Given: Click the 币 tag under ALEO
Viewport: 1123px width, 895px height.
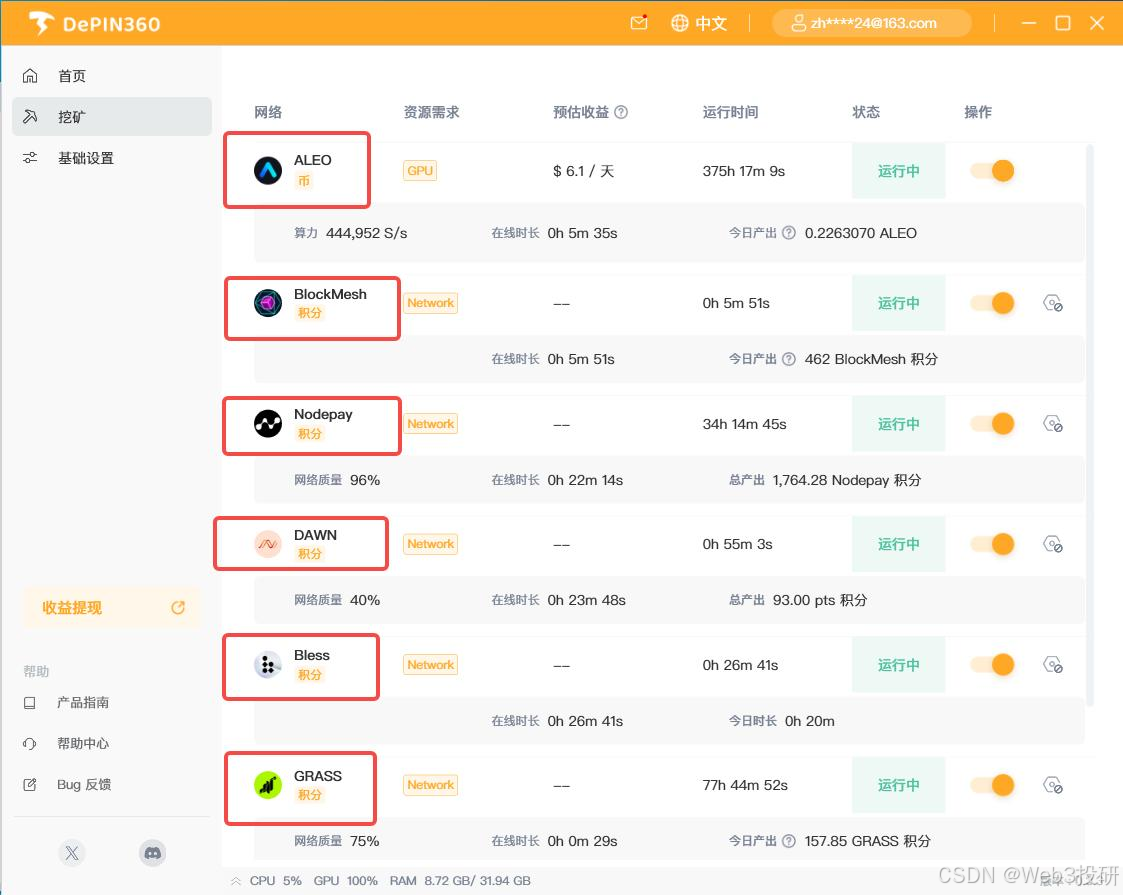Looking at the screenshot, I should (x=304, y=180).
